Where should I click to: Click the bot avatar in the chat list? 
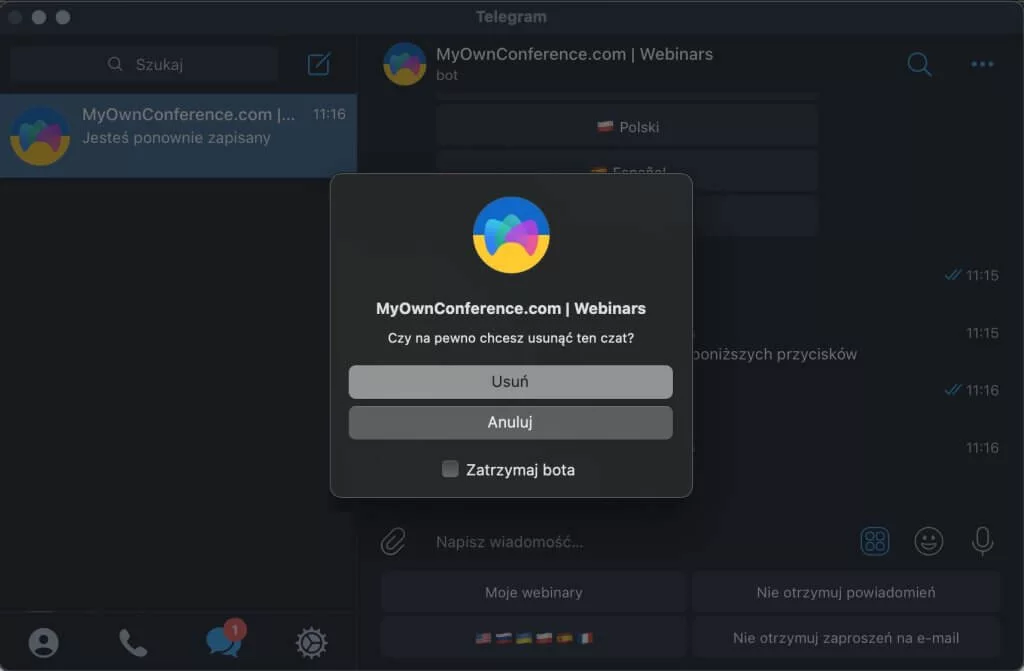coord(40,136)
